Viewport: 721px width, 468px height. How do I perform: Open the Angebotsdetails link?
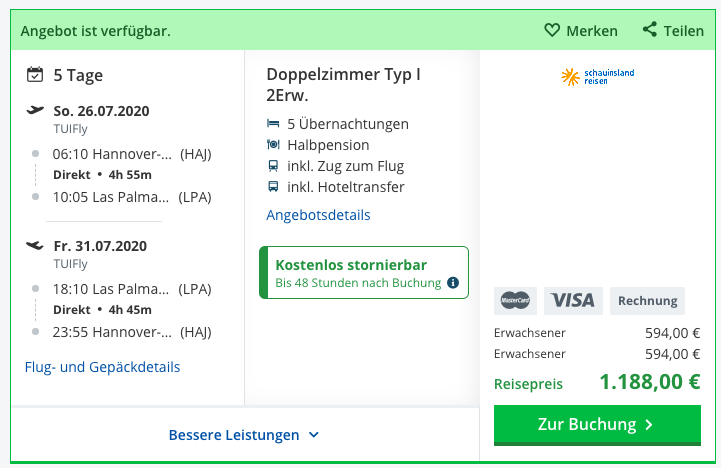(x=318, y=215)
